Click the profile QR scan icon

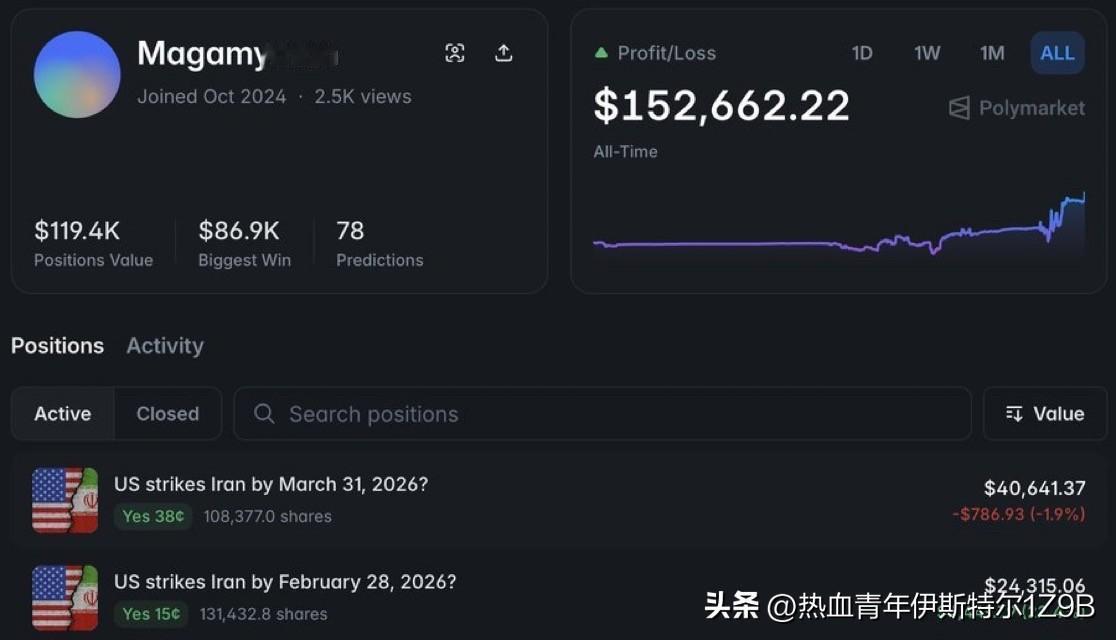pos(455,53)
